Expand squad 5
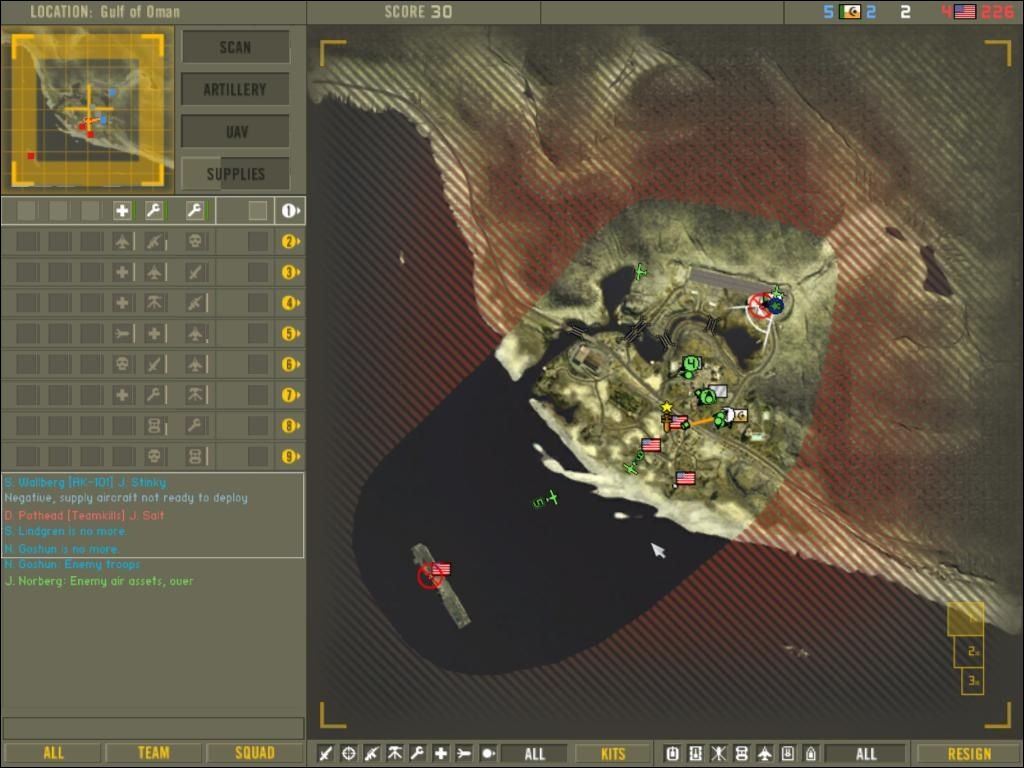Image resolution: width=1024 pixels, height=768 pixels. pos(290,334)
